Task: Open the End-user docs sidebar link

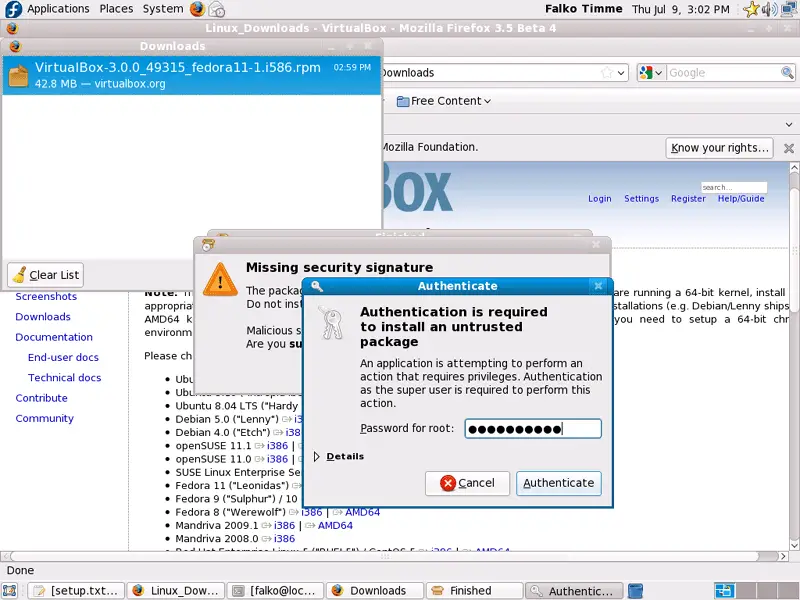Action: (x=63, y=358)
